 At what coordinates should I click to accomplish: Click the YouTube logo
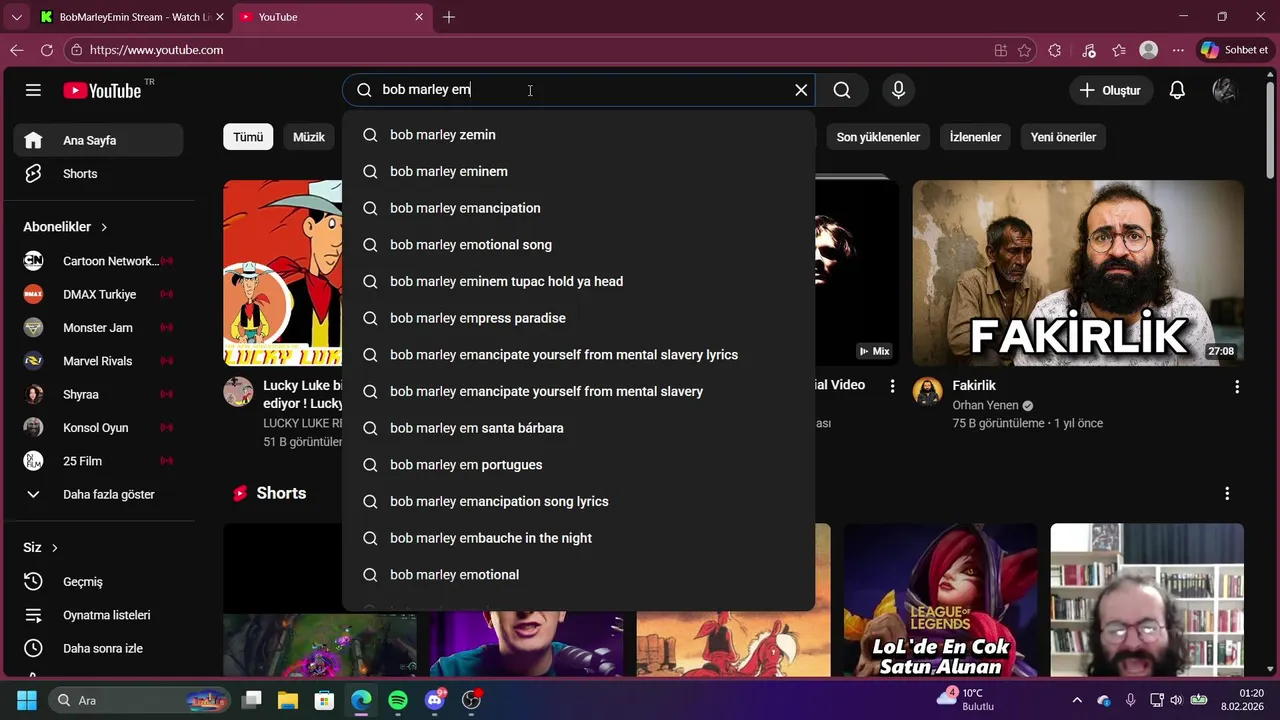click(x=103, y=90)
